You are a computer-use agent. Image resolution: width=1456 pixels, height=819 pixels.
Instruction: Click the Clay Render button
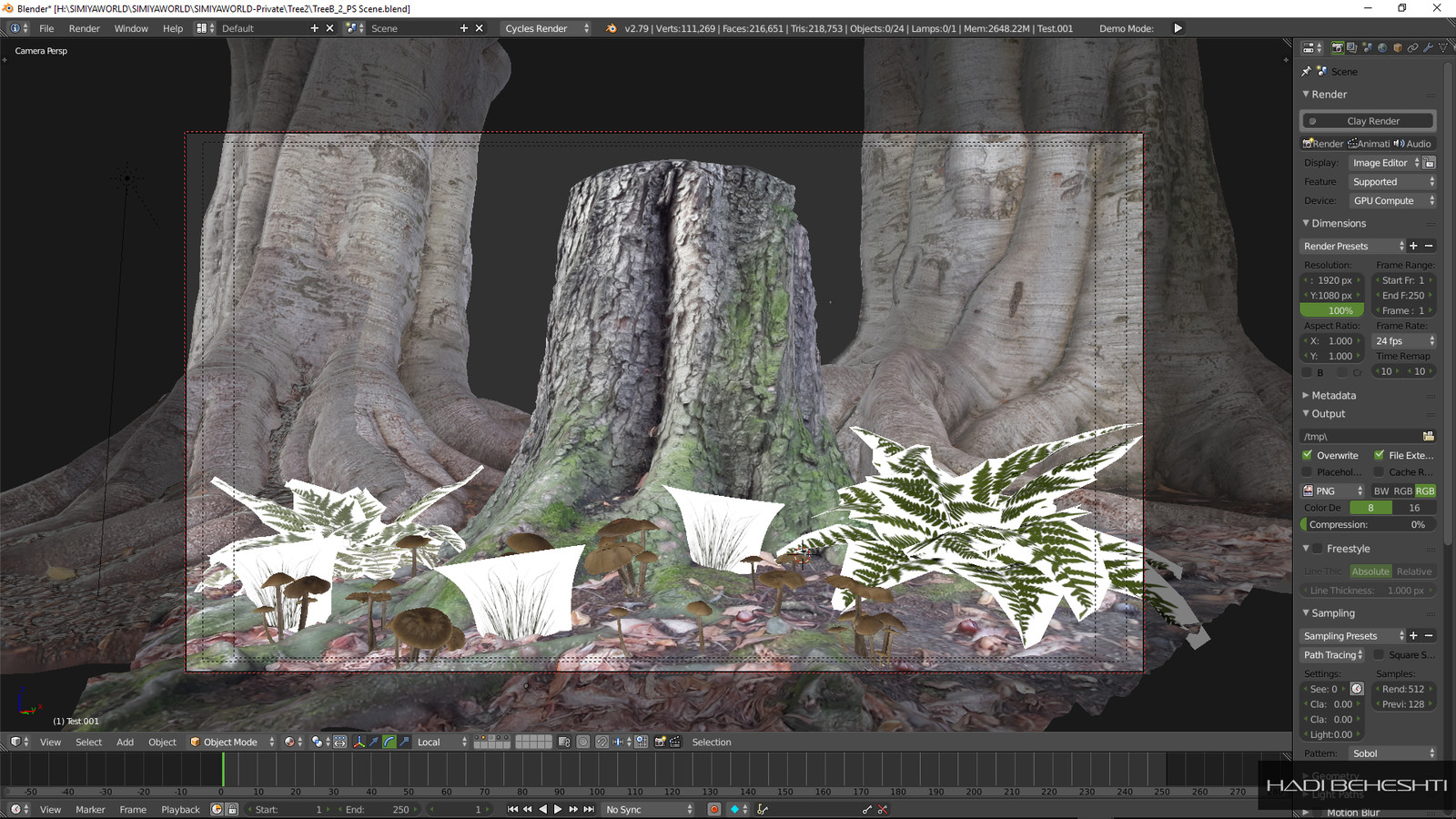point(1368,120)
